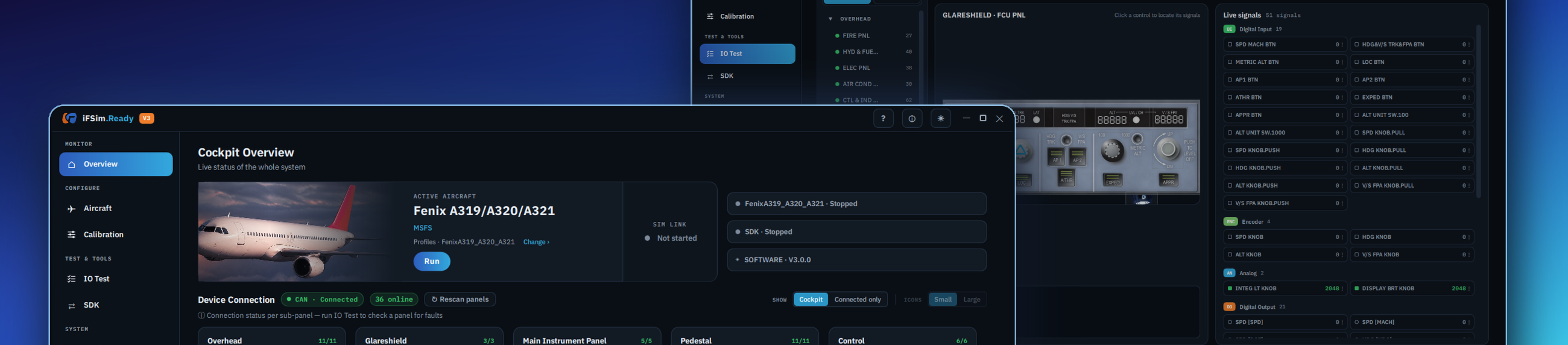Open the Glareshield device card

tap(429, 337)
